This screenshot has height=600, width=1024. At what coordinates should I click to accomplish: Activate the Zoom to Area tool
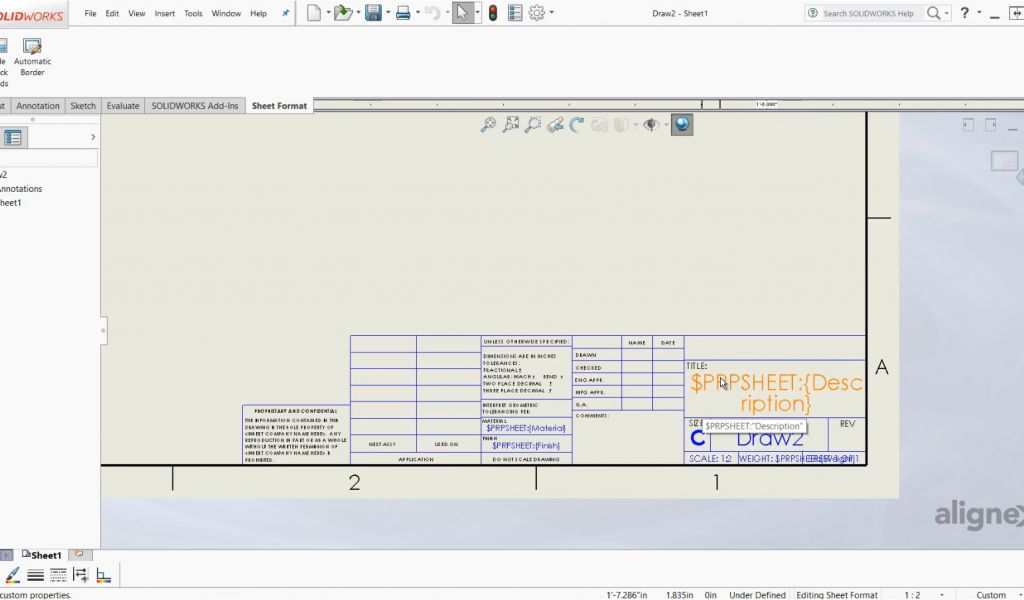point(532,124)
